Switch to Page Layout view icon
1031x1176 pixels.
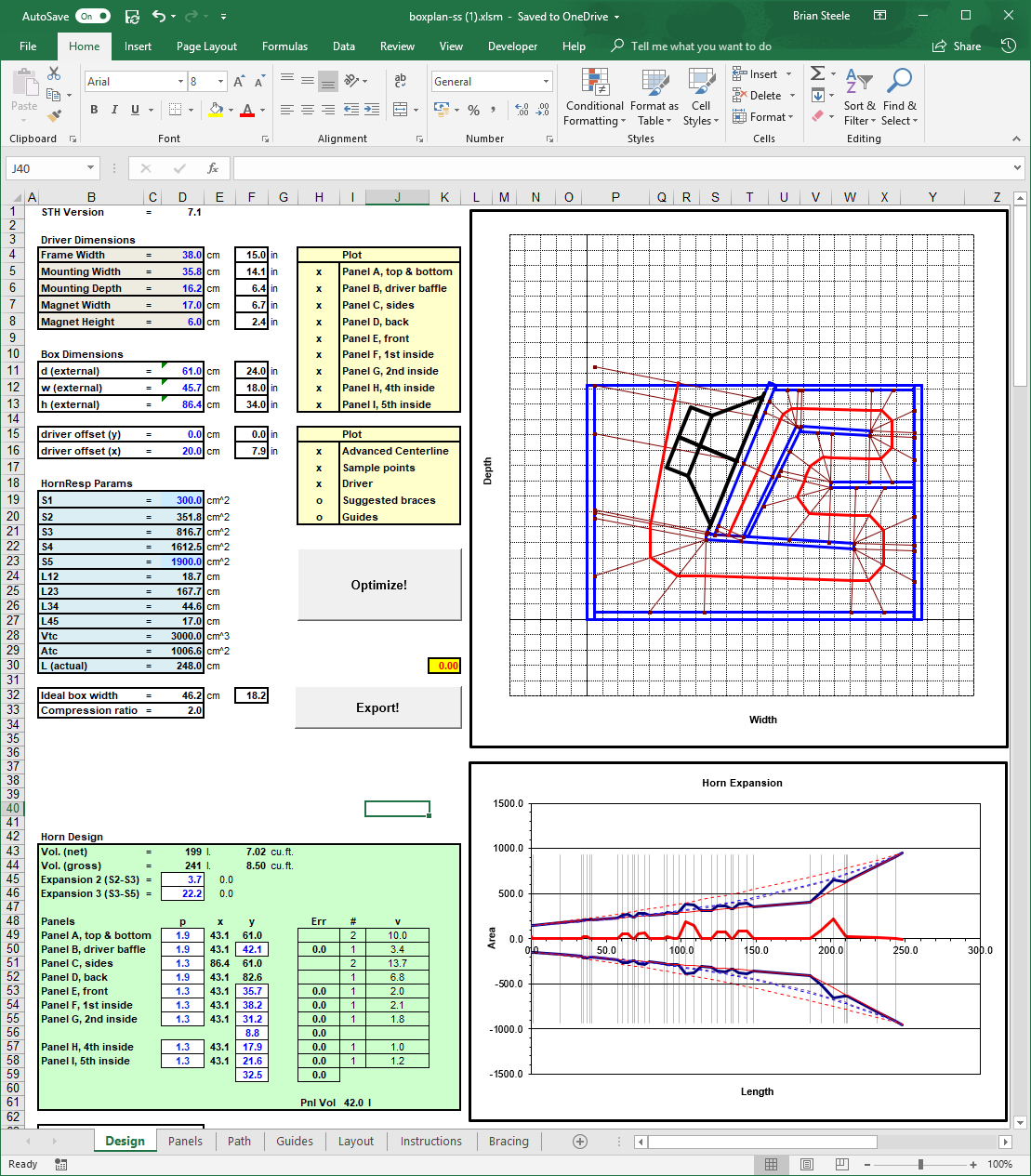coord(807,1164)
